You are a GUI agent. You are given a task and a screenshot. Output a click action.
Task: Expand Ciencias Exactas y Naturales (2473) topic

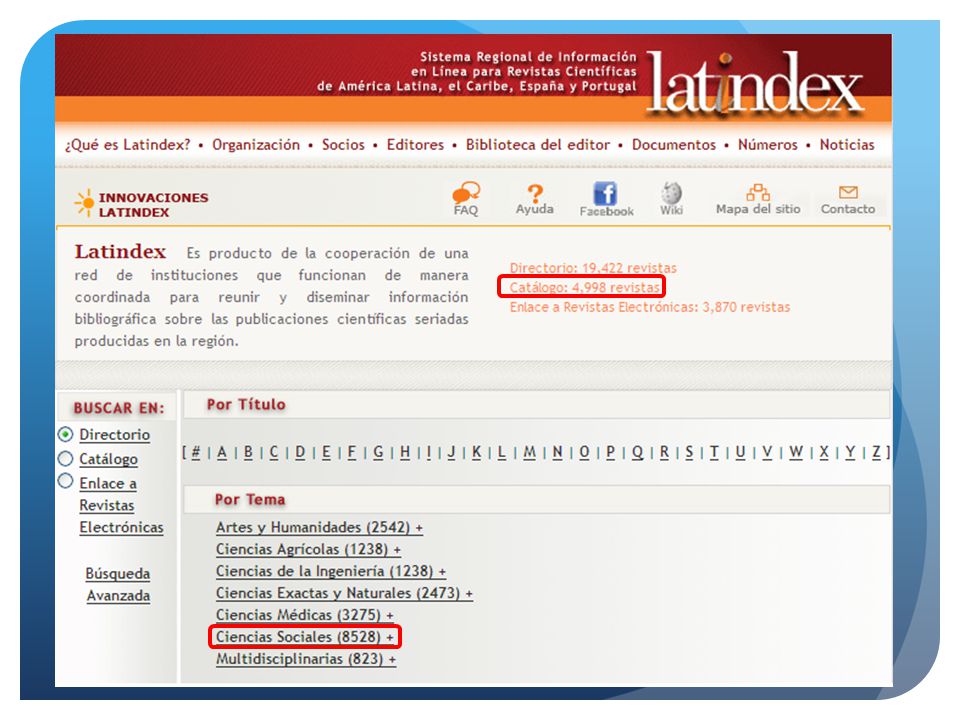click(344, 593)
